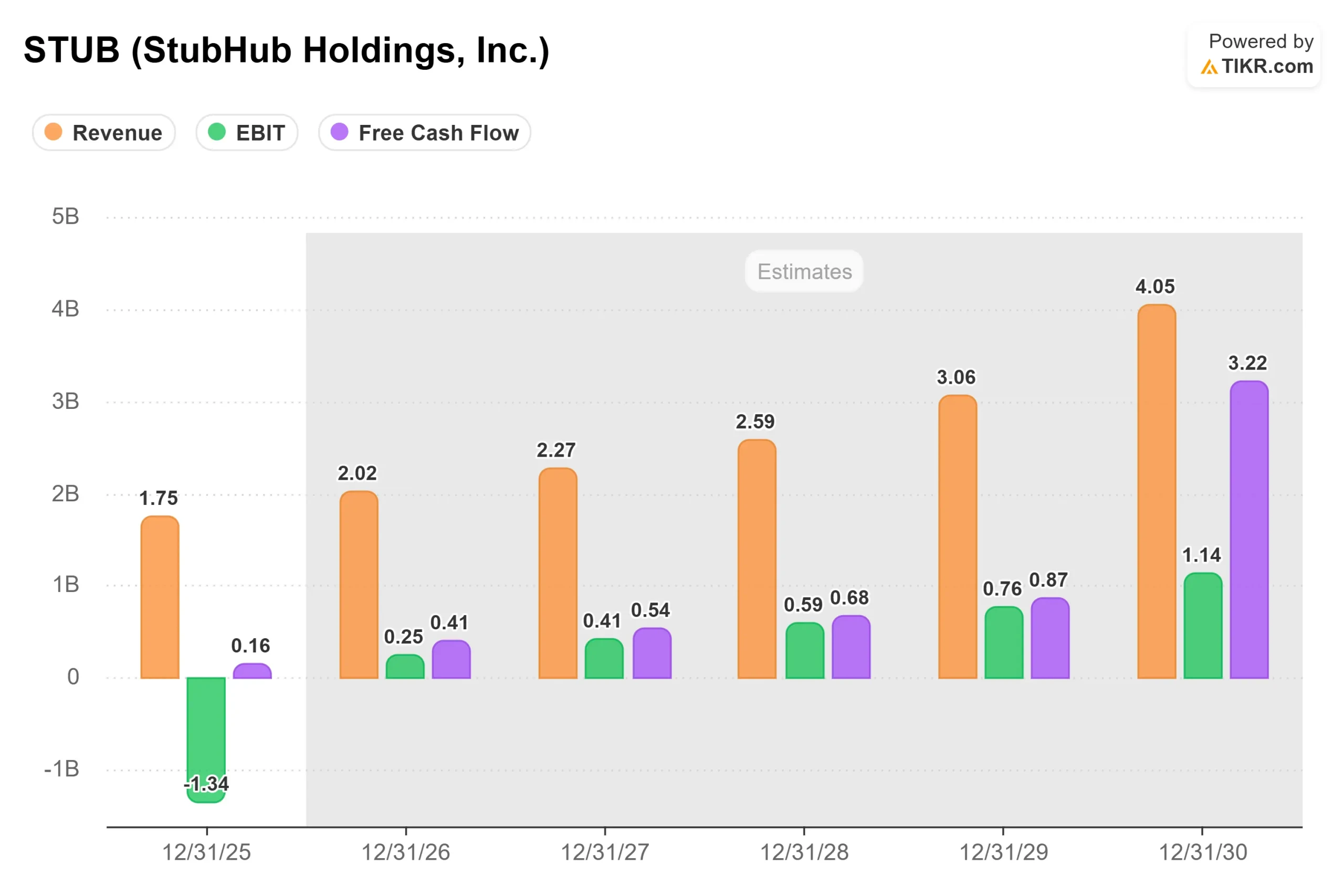1344x896 pixels.
Task: Click the purple Free Cash Flow bar for 12/31/29
Action: [1051, 638]
